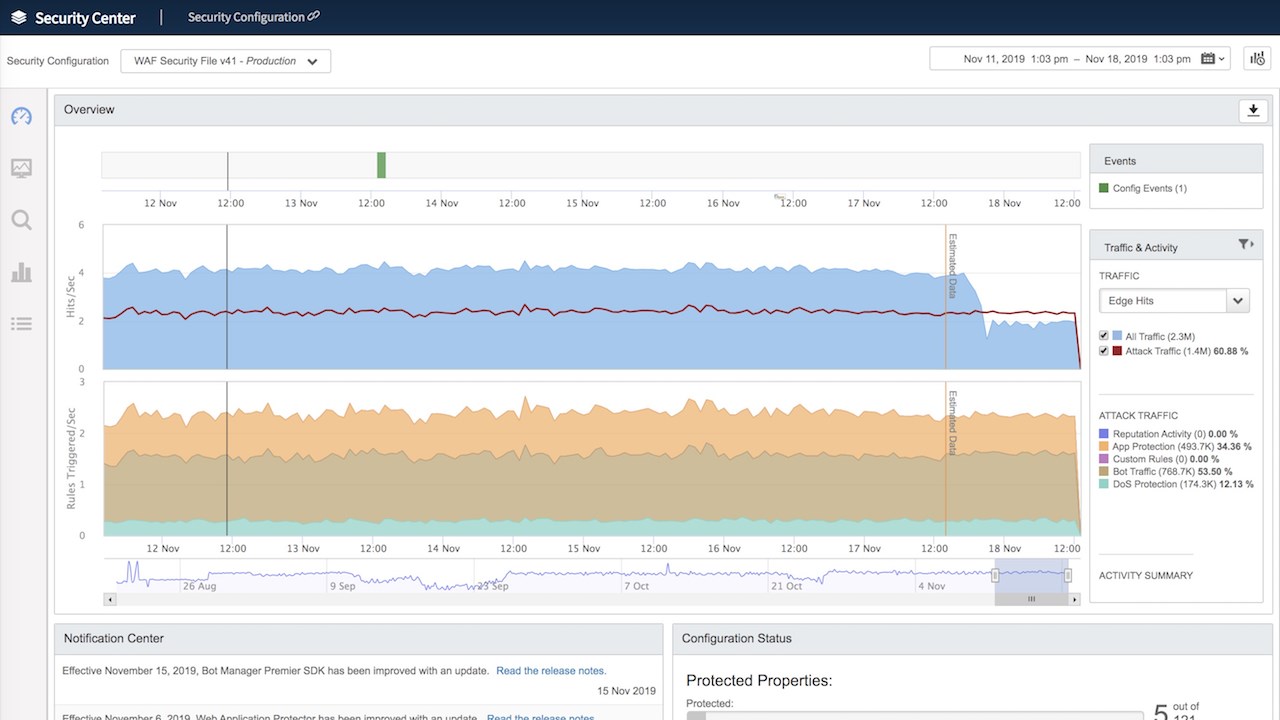Click the link icon beside Security Configuration title
1280x720 pixels.
[314, 16]
